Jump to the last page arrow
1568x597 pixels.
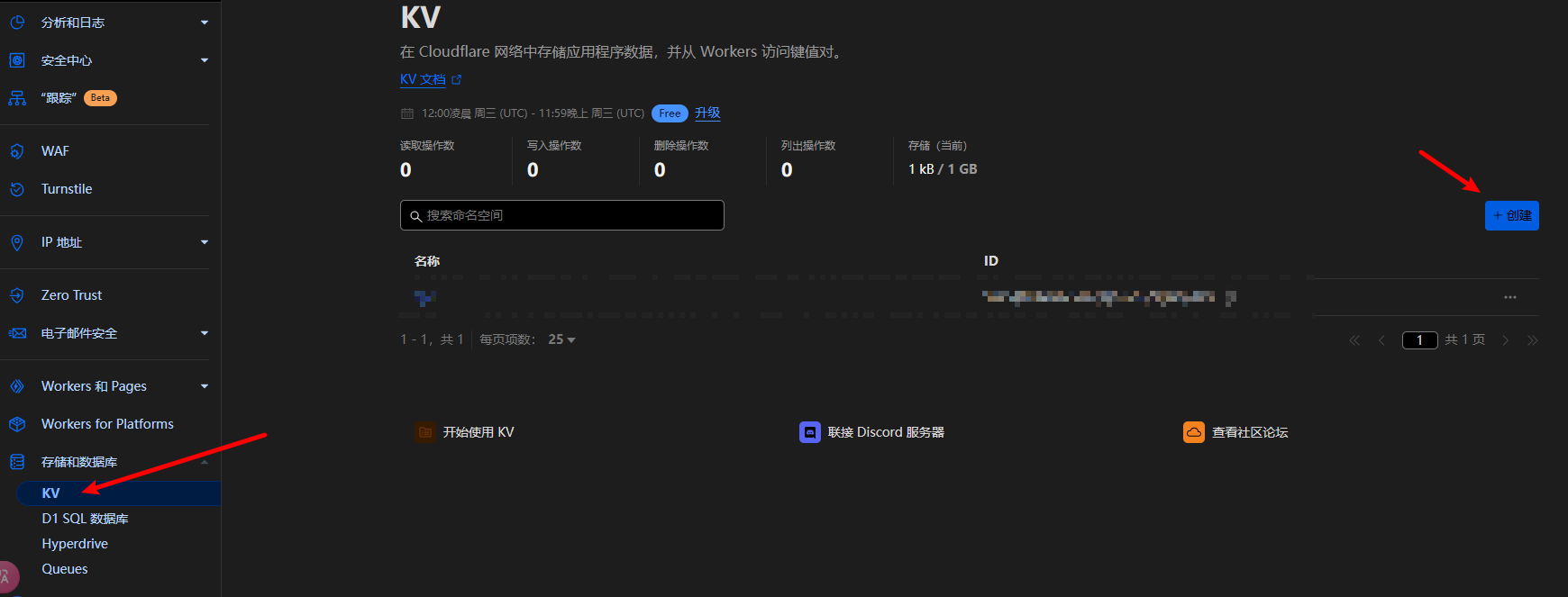[x=1532, y=340]
